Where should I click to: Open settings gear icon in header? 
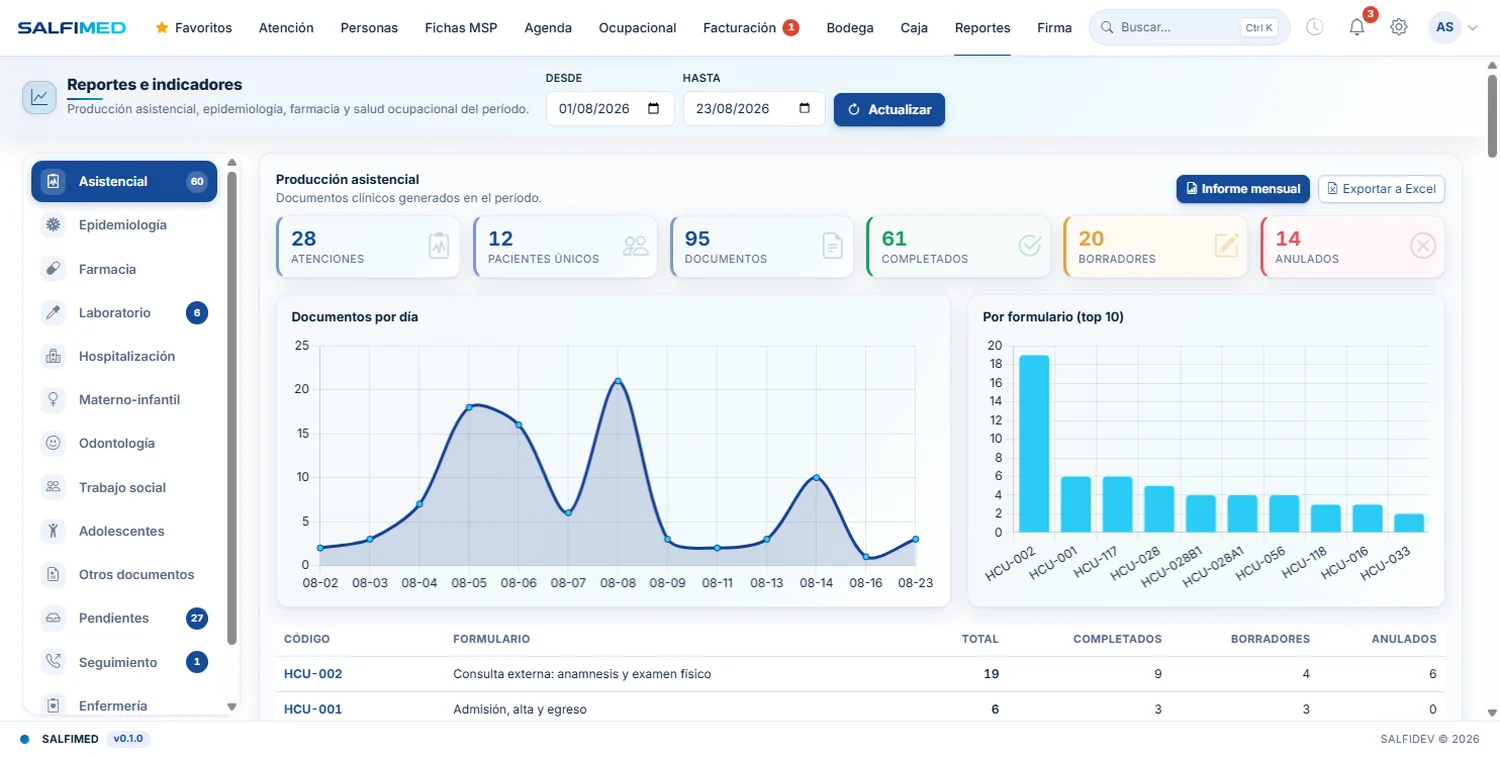(x=1398, y=28)
